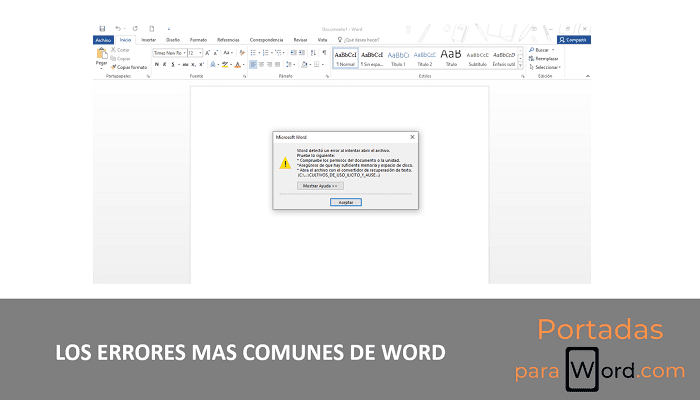Click the ¿Qué desea hacer? search box
700x400 pixels.
[358, 40]
